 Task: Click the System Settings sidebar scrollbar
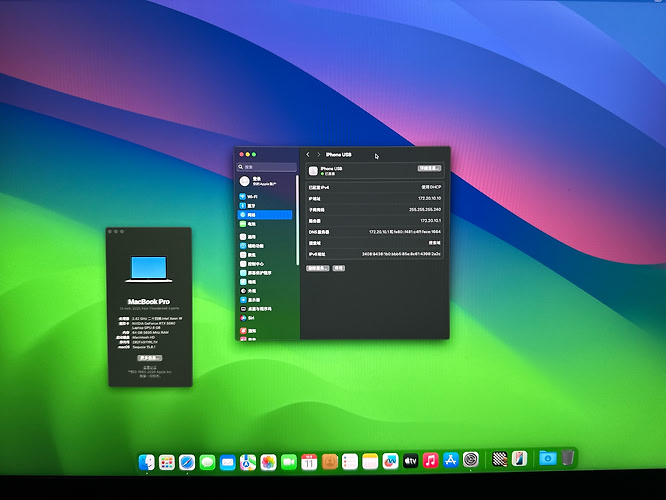click(297, 220)
